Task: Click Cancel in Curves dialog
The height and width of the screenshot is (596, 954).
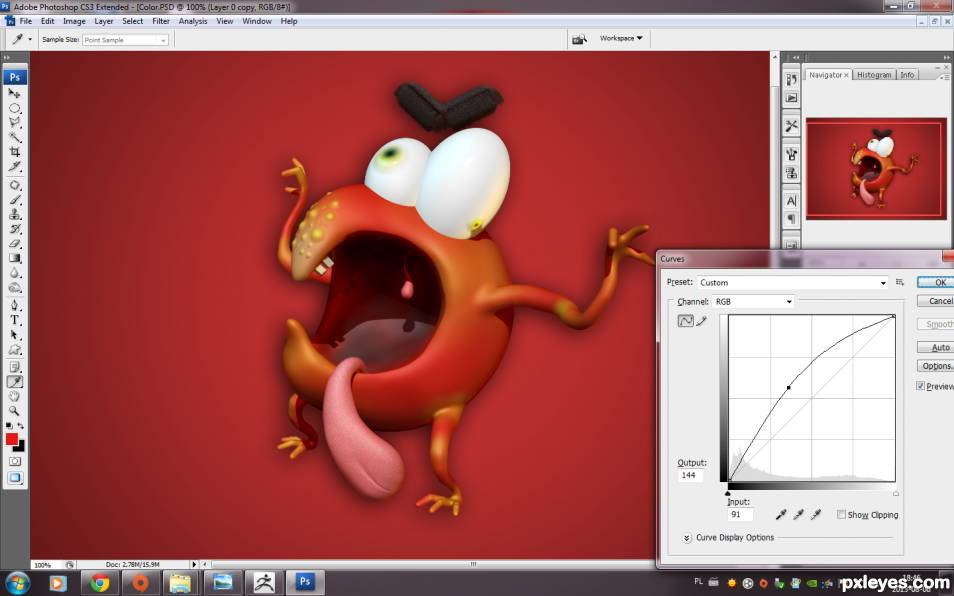Action: tap(937, 301)
